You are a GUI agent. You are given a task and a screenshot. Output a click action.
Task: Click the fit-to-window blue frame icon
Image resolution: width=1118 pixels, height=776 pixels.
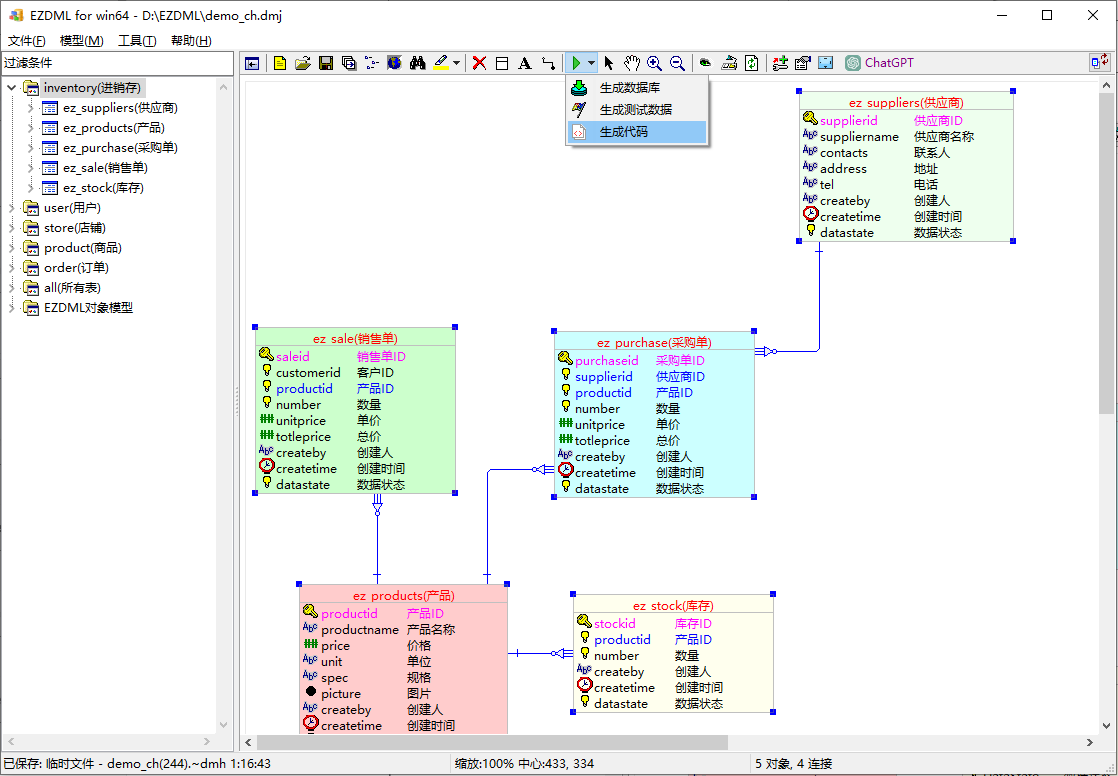[826, 63]
